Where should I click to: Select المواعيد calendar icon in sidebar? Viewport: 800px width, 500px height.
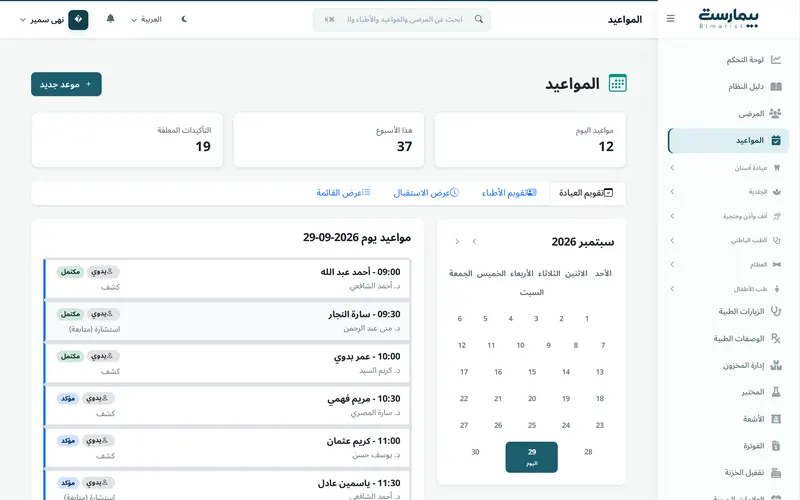(x=776, y=140)
